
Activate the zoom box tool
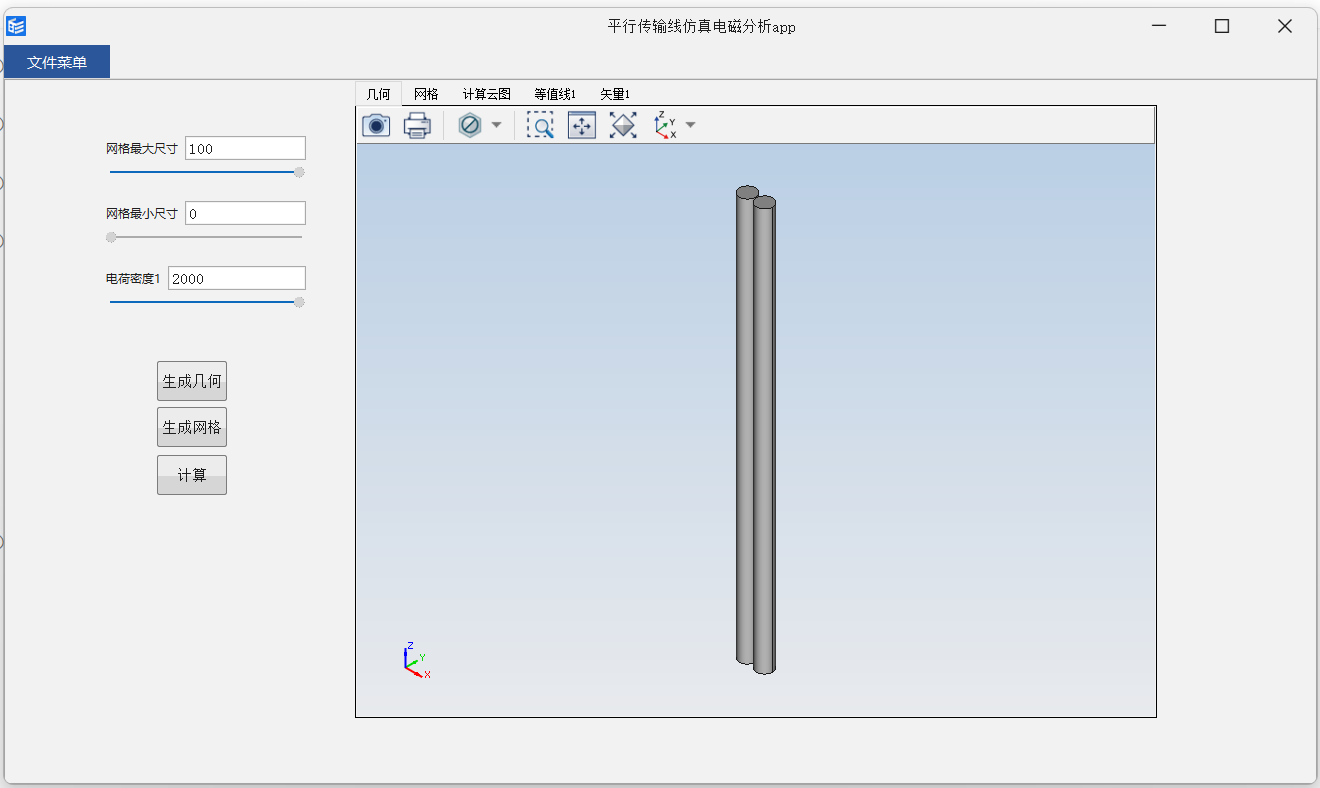(x=540, y=125)
